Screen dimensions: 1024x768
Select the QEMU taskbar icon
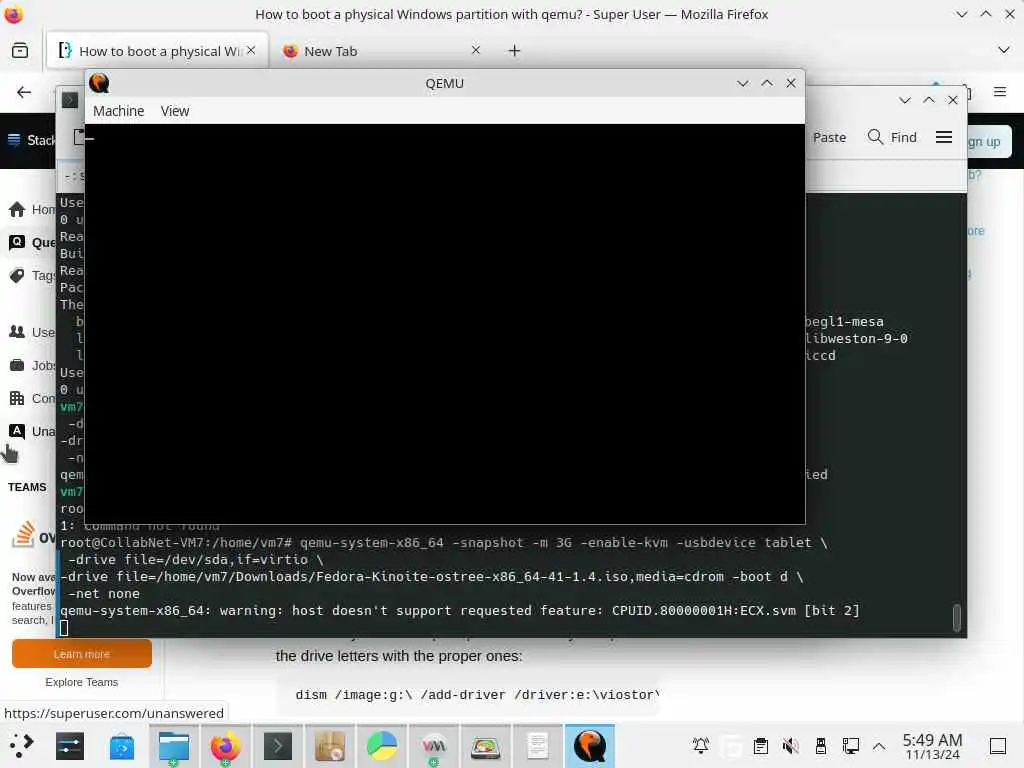589,746
